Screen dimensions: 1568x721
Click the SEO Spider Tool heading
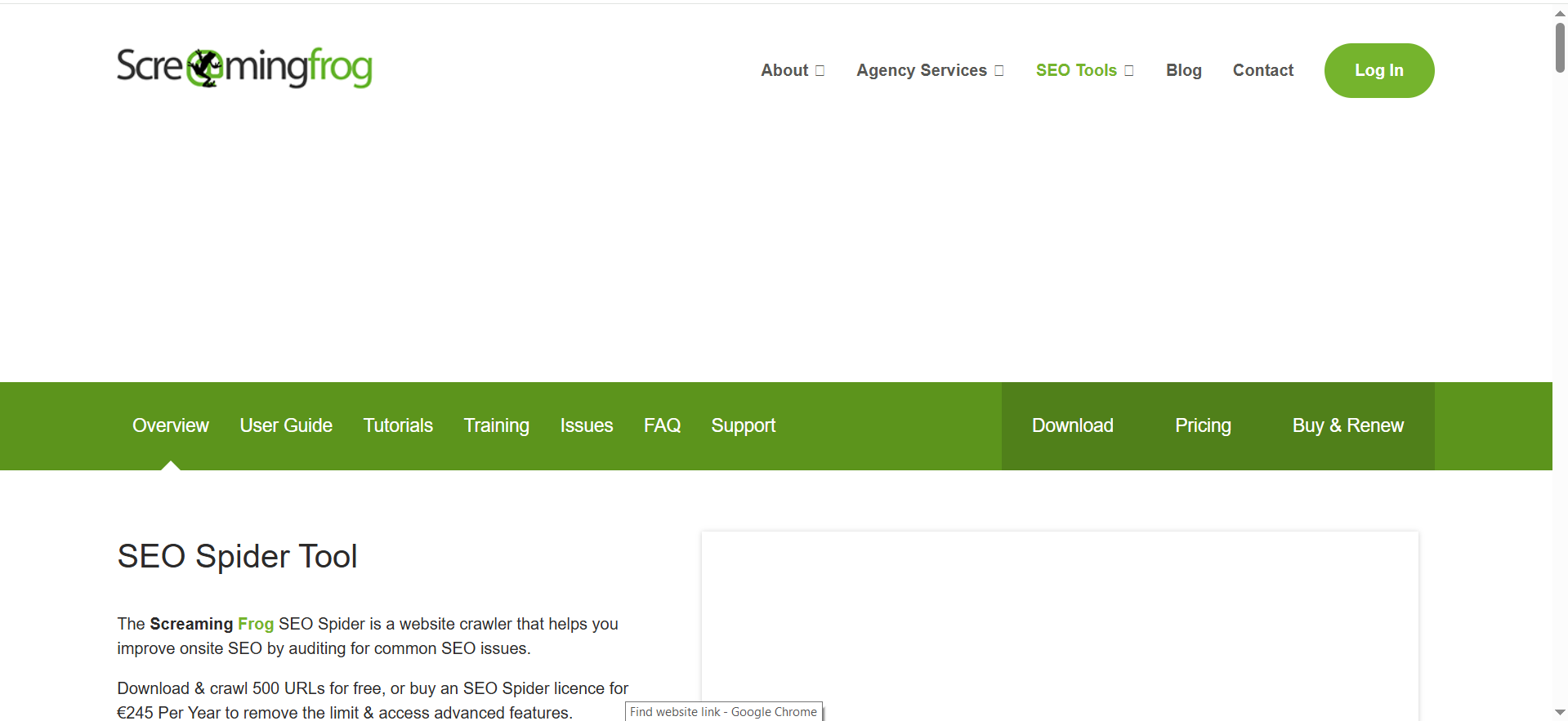tap(237, 556)
